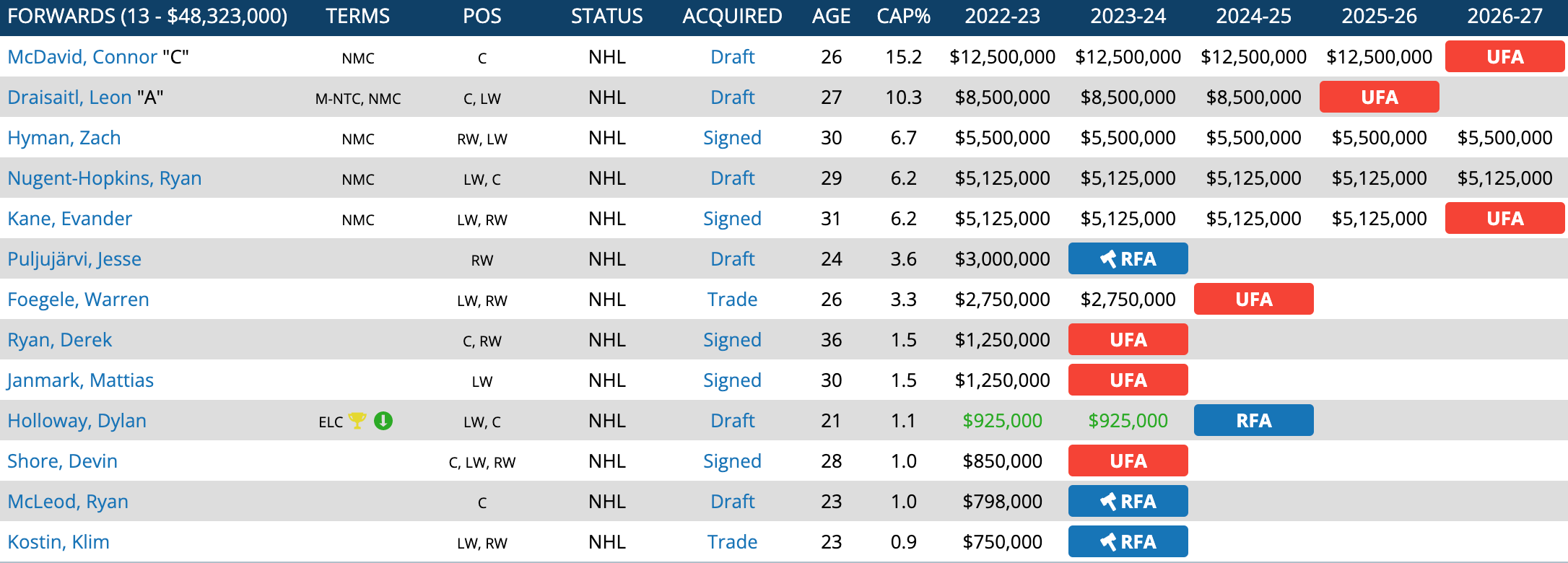Click Kostin's RFA arbitration badge
The width and height of the screenshot is (1568, 563).
[x=1128, y=542]
